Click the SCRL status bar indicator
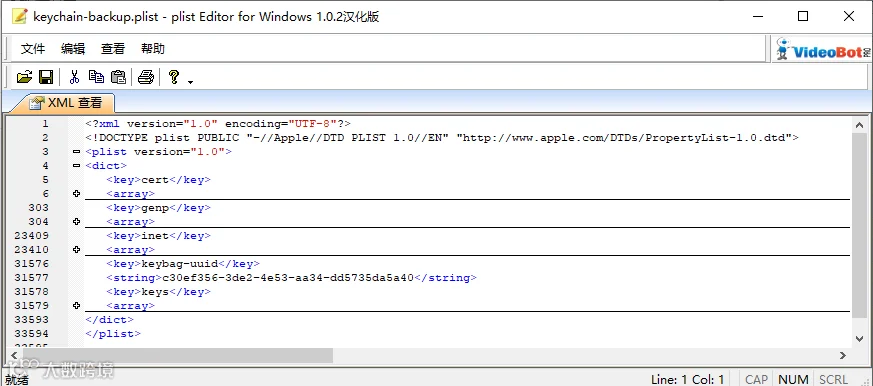The width and height of the screenshot is (873, 386). point(833,379)
